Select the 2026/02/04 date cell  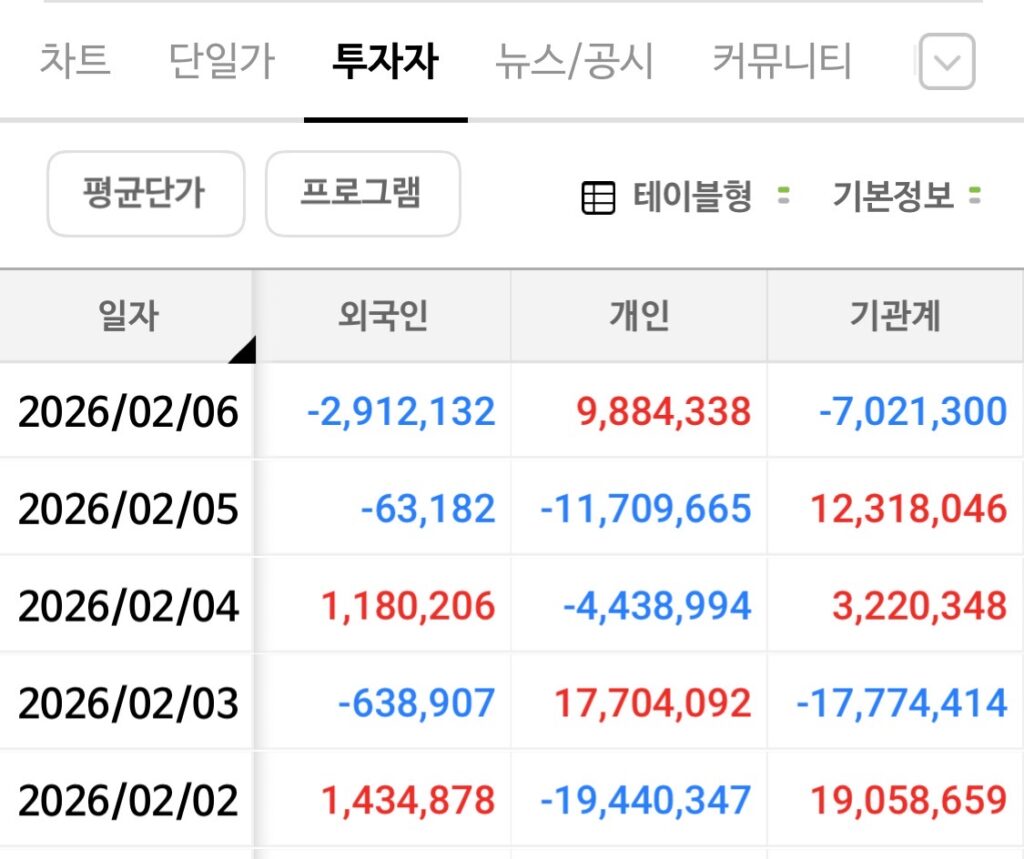[x=128, y=606]
